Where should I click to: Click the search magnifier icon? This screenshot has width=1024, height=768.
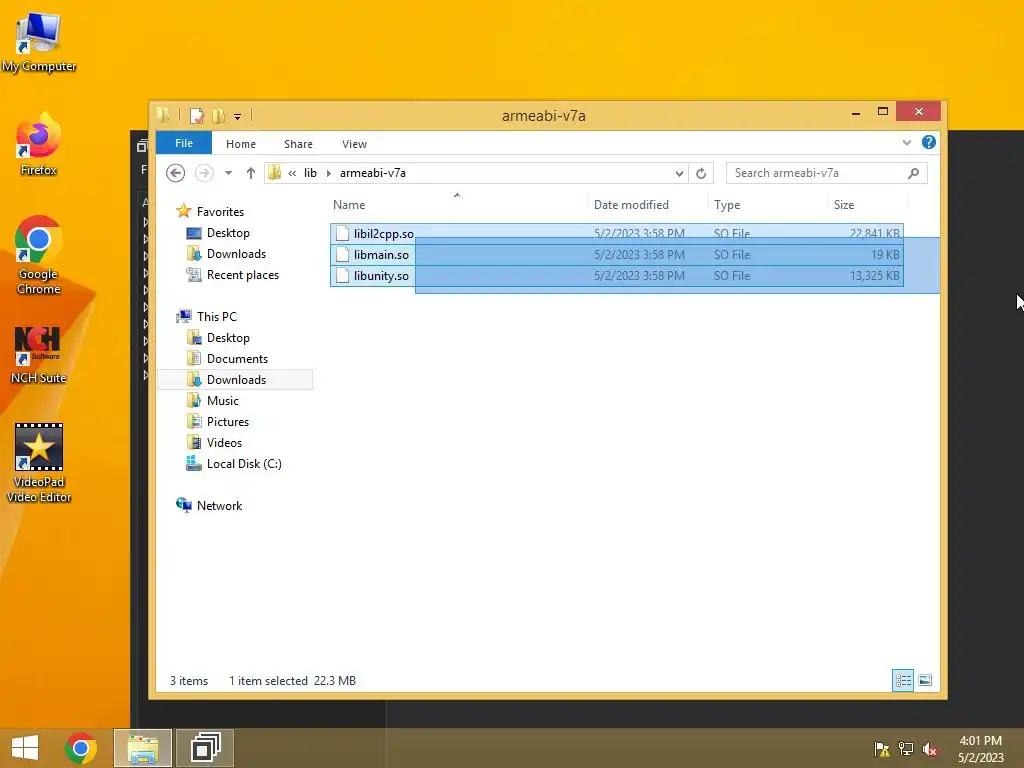click(913, 173)
